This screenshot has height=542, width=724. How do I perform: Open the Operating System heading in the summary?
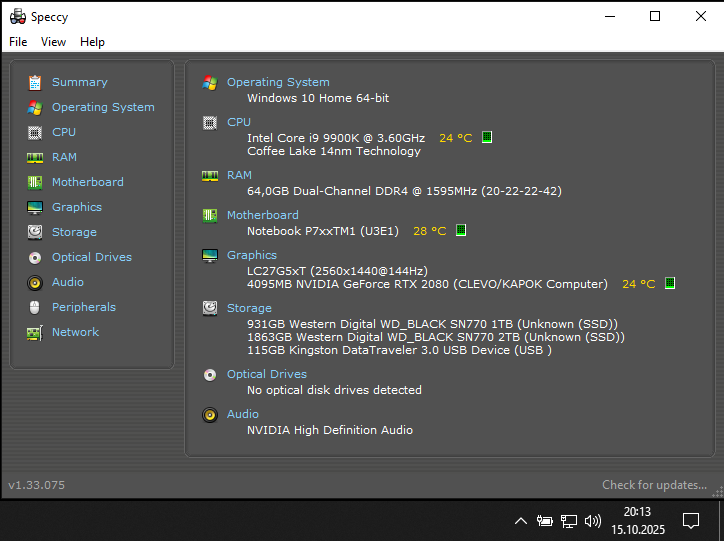click(278, 82)
